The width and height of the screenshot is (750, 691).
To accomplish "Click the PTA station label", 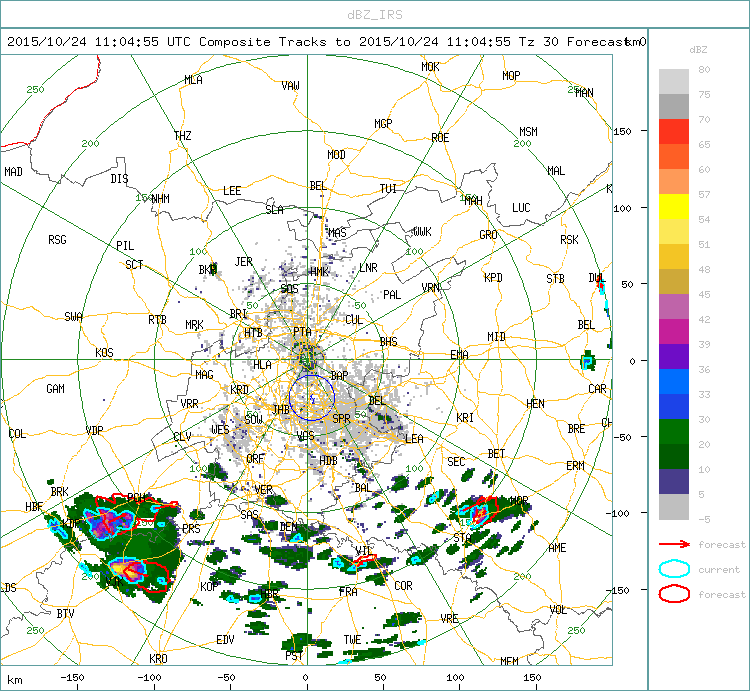I will point(302,331).
